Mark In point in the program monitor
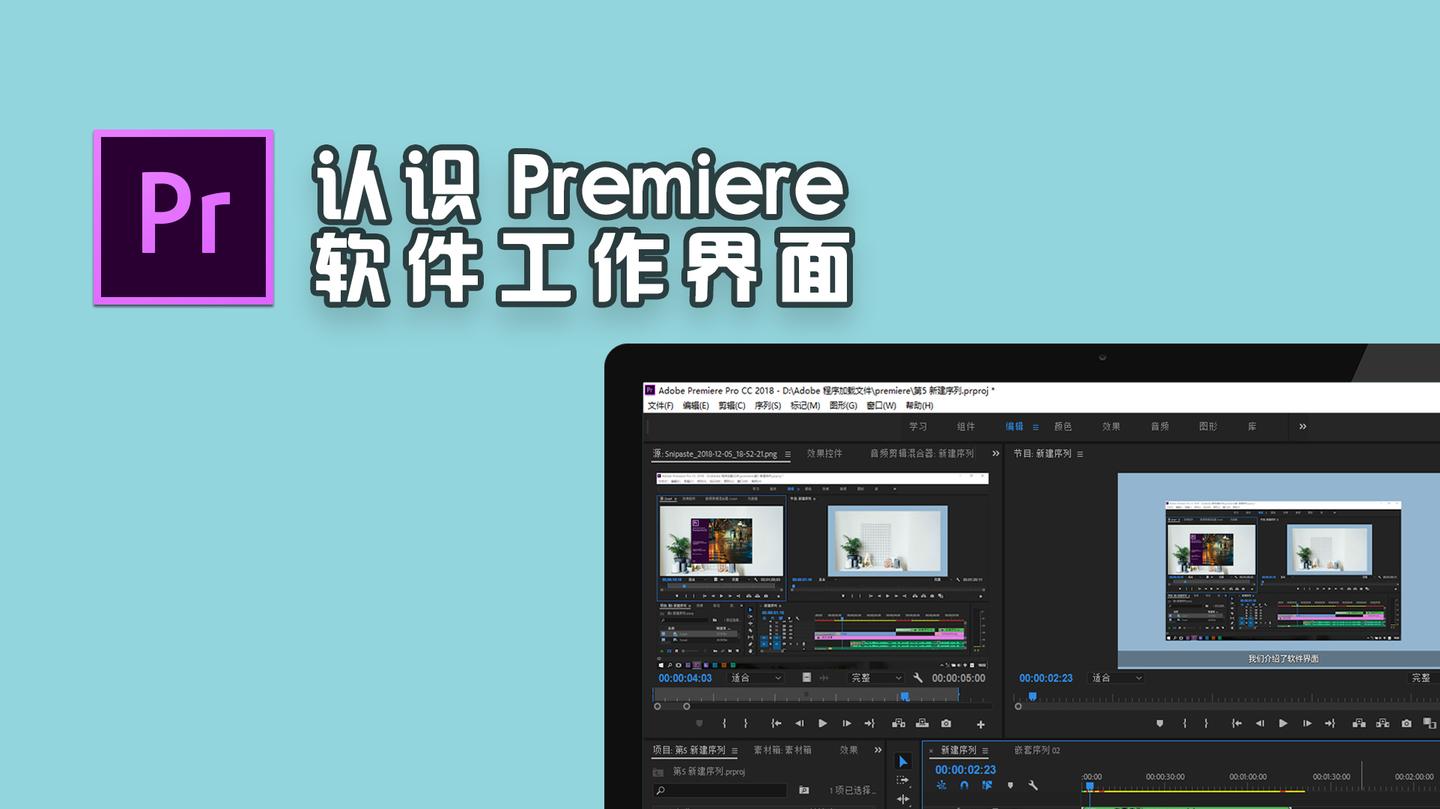This screenshot has width=1440, height=809. coord(1185,723)
